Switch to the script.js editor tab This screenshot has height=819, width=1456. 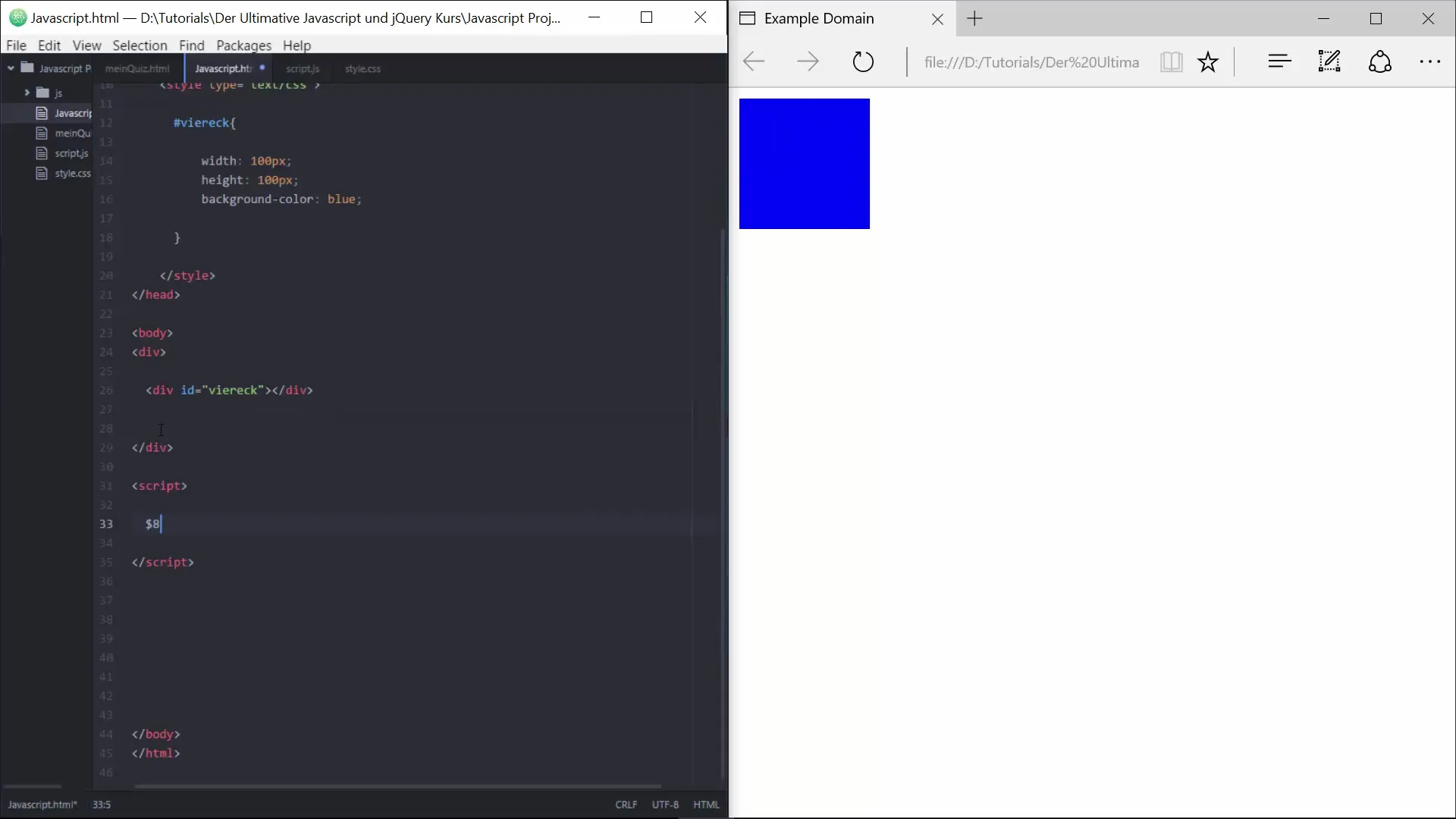(303, 68)
